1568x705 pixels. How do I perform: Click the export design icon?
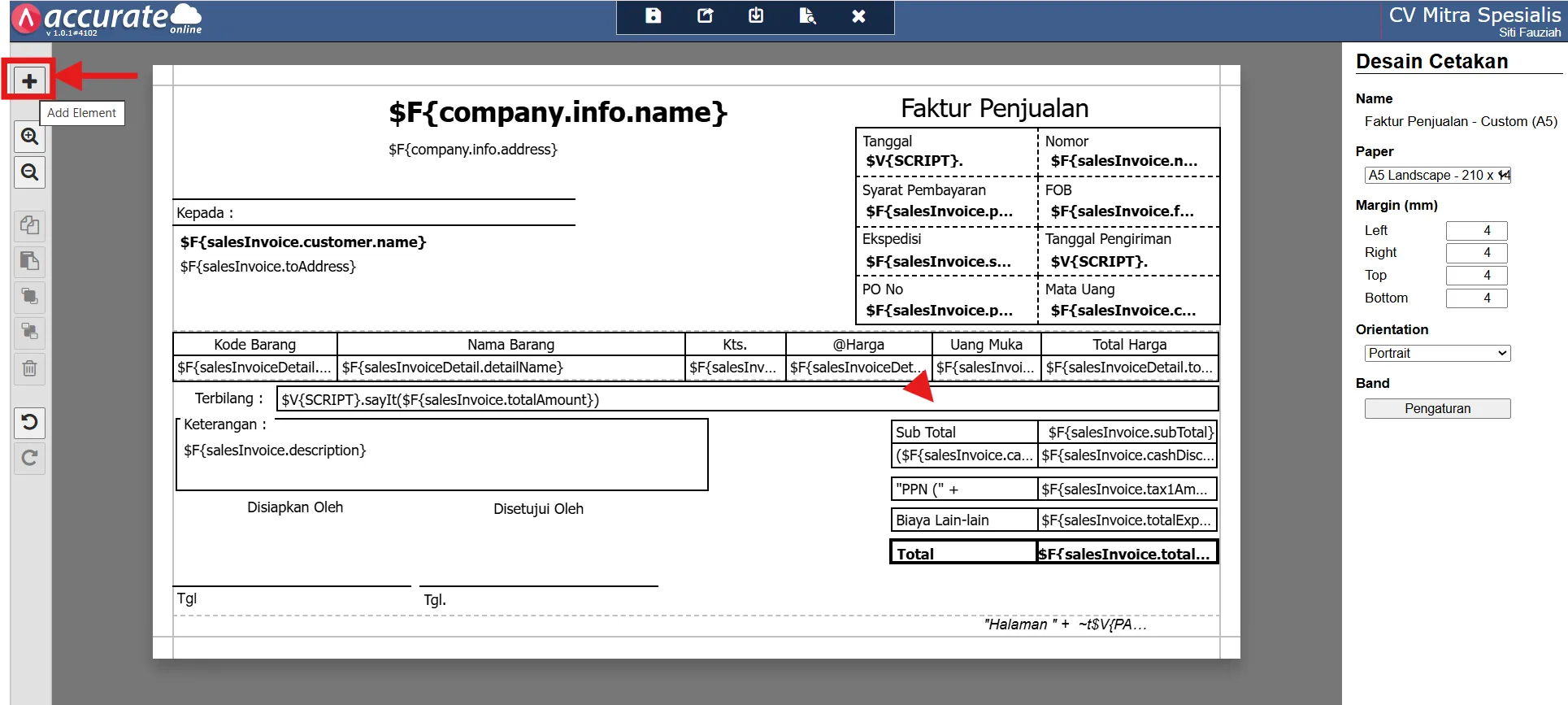tap(705, 16)
